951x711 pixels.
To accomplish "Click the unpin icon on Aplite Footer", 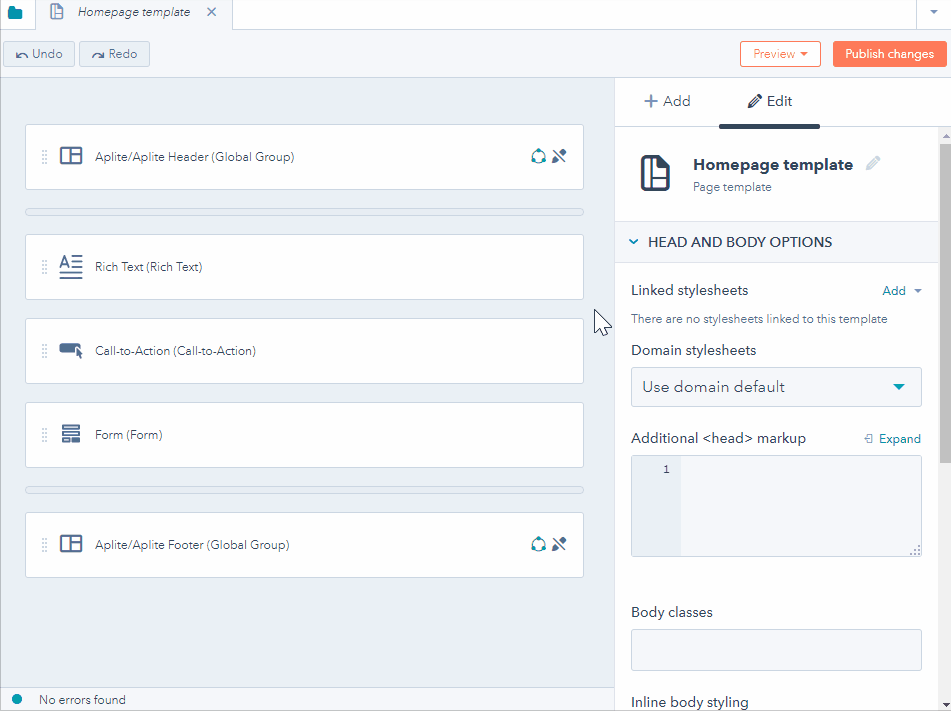I will (560, 544).
